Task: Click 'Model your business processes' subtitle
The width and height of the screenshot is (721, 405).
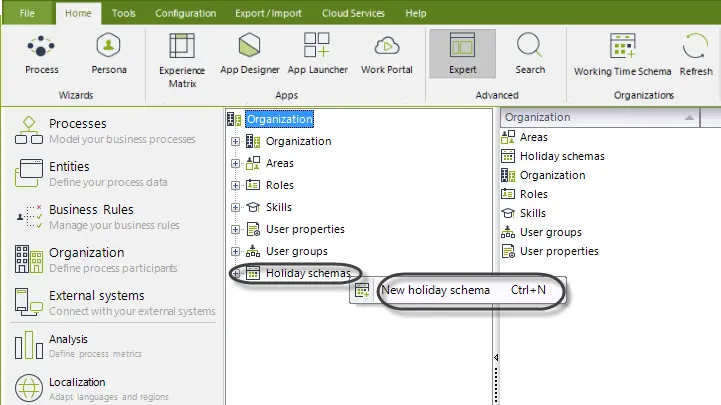Action: pos(122,139)
